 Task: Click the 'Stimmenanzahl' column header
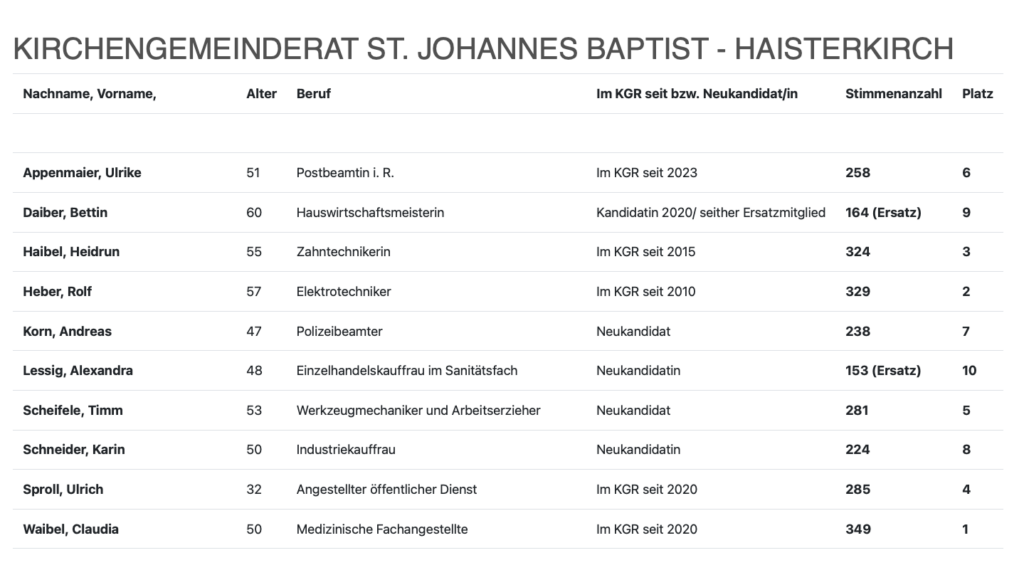coord(893,94)
